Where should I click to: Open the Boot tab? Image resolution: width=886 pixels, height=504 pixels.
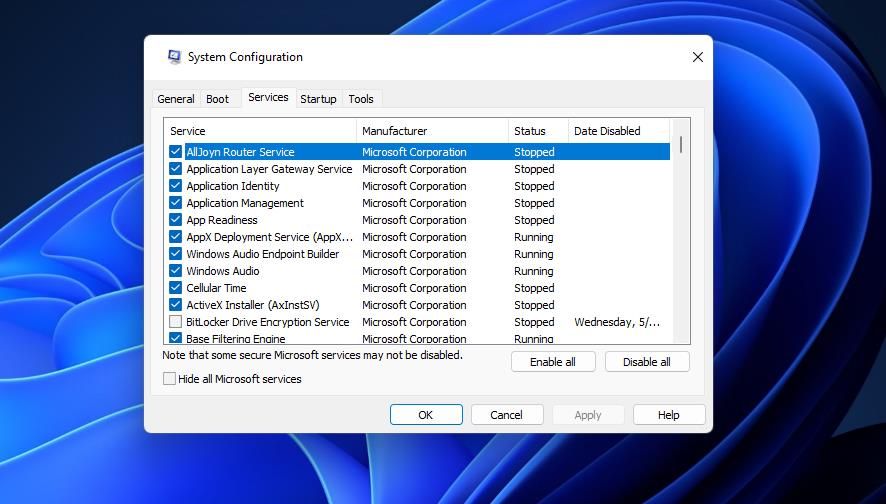218,99
